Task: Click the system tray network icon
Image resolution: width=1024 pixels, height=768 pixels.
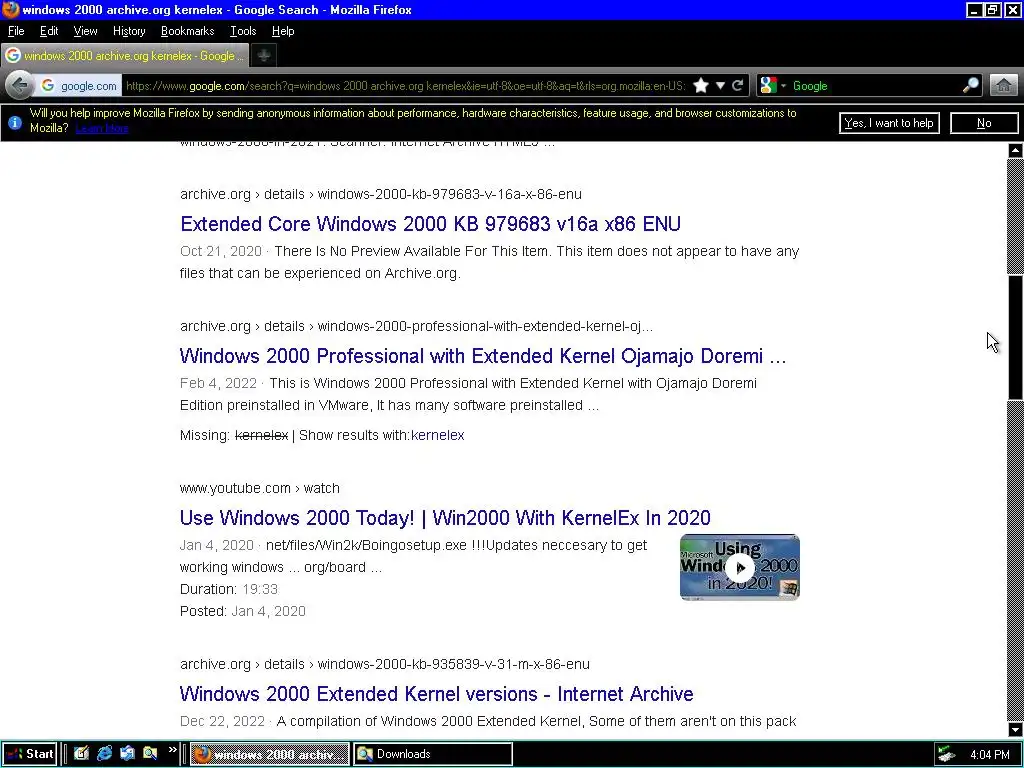Action: [946, 754]
